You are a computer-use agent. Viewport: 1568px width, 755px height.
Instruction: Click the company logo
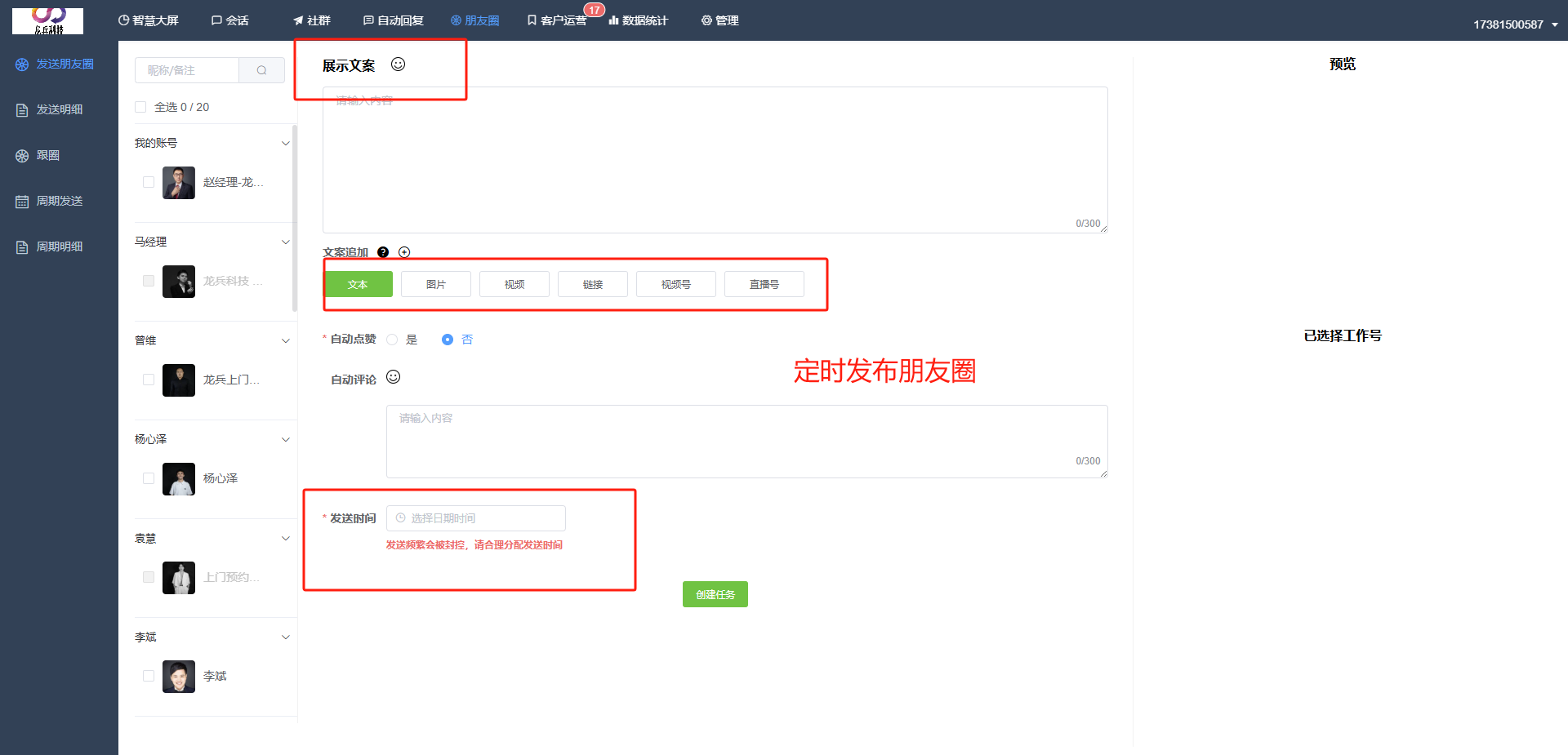[47, 20]
